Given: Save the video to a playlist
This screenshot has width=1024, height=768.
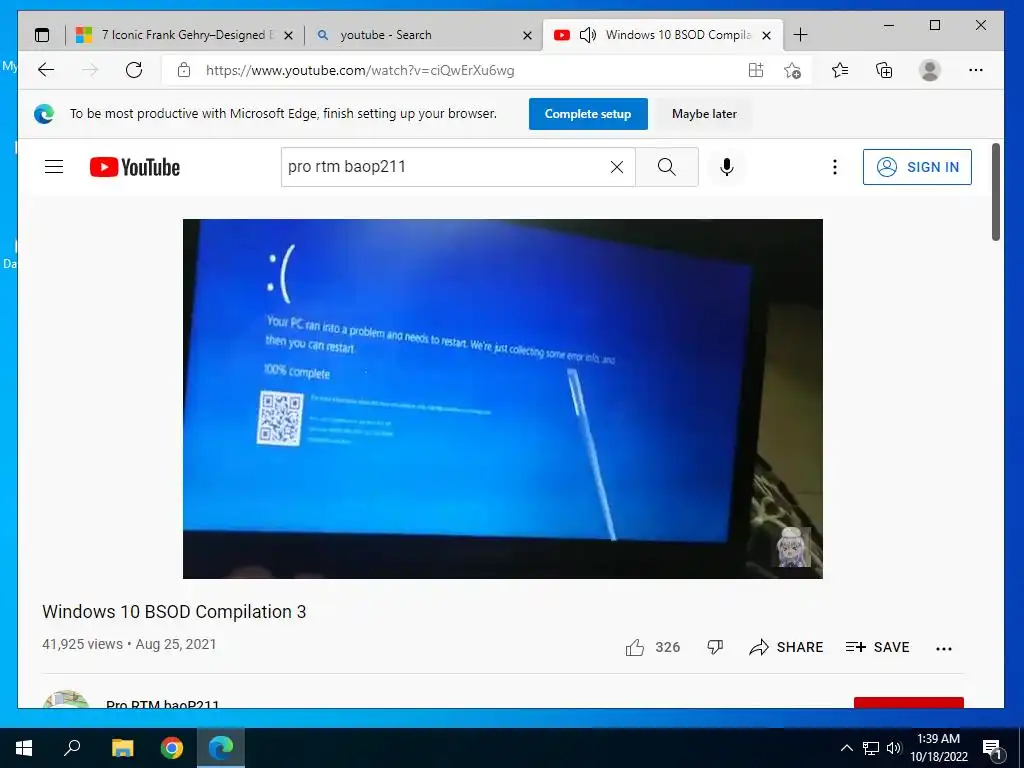Looking at the screenshot, I should pyautogui.click(x=877, y=647).
